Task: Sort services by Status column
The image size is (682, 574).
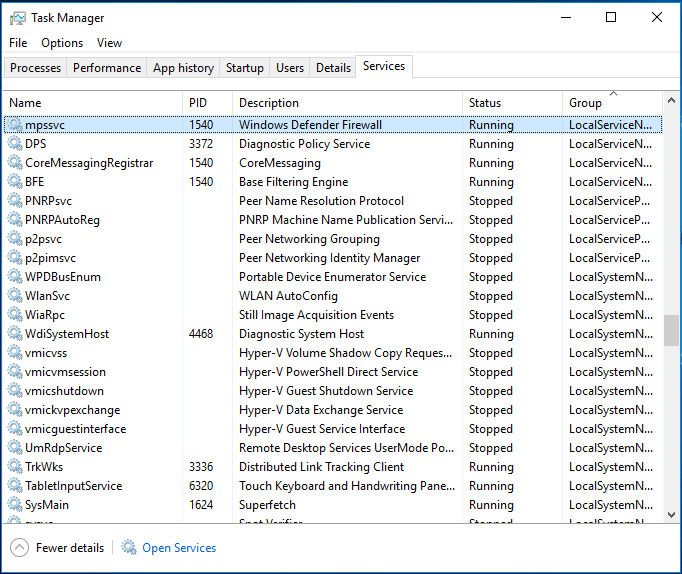Action: click(x=512, y=103)
